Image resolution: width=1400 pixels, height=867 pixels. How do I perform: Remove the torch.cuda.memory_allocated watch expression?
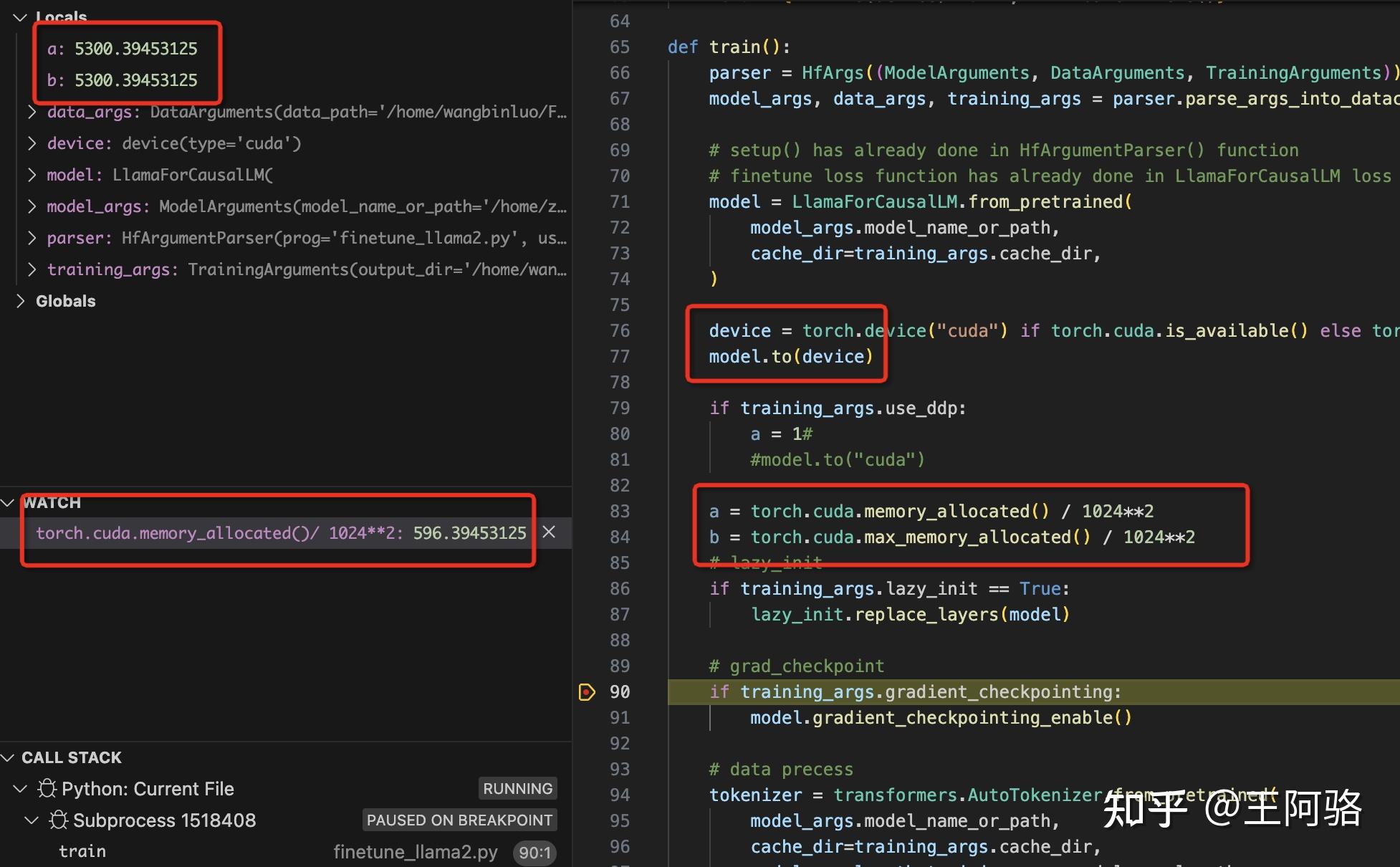tap(549, 532)
